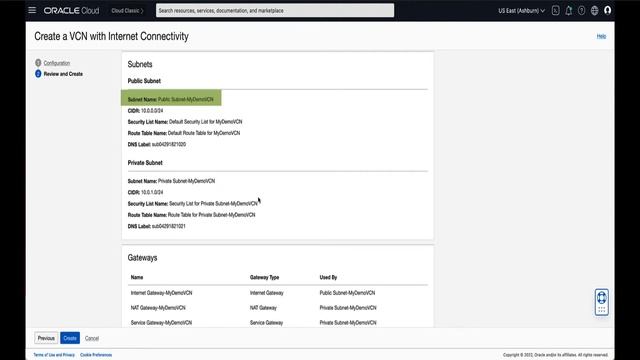The image size is (640, 360).
Task: Open the Help link
Action: click(x=601, y=36)
